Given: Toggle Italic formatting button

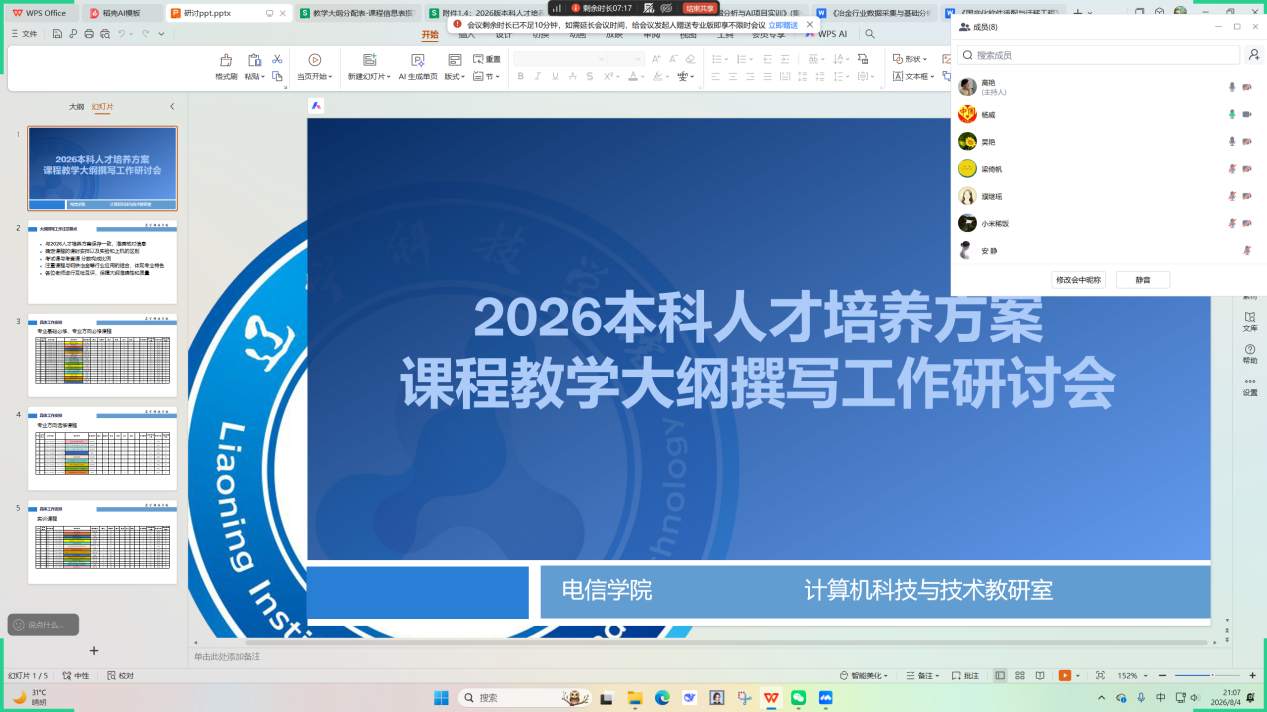Looking at the screenshot, I should [539, 76].
